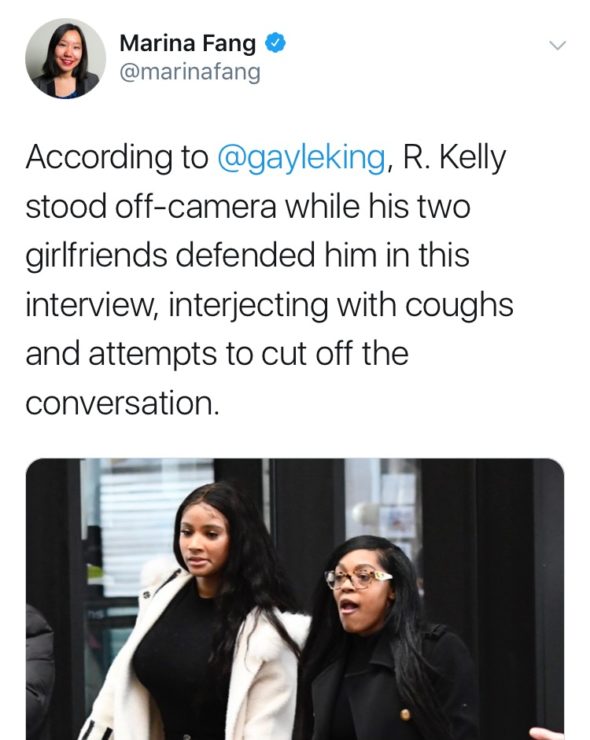This screenshot has width=590, height=740.
Task: Select the word "girlfriends" in tweet
Action: tap(96, 255)
